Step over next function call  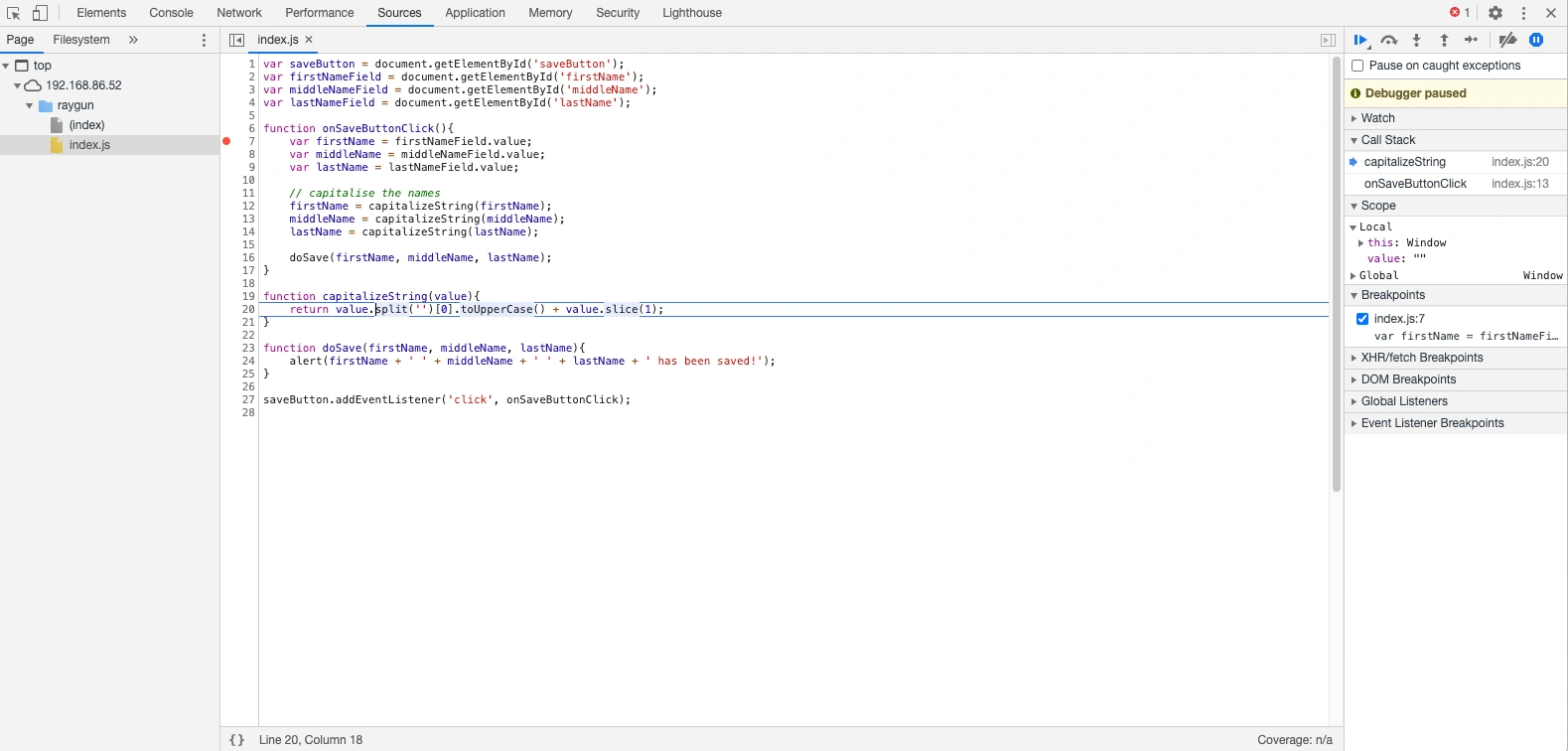pyautogui.click(x=1389, y=40)
